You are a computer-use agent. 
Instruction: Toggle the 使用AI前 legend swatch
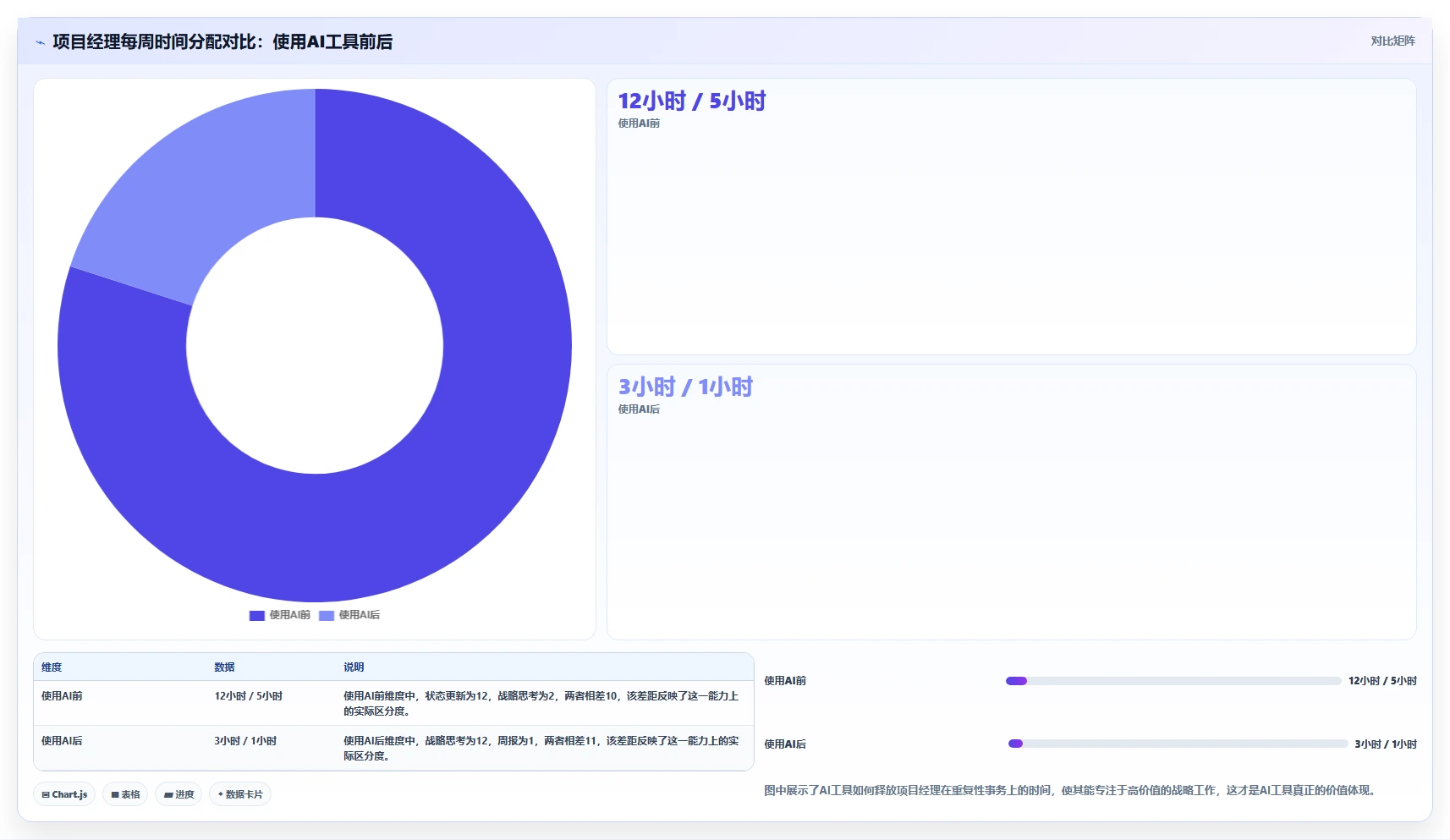coord(257,616)
